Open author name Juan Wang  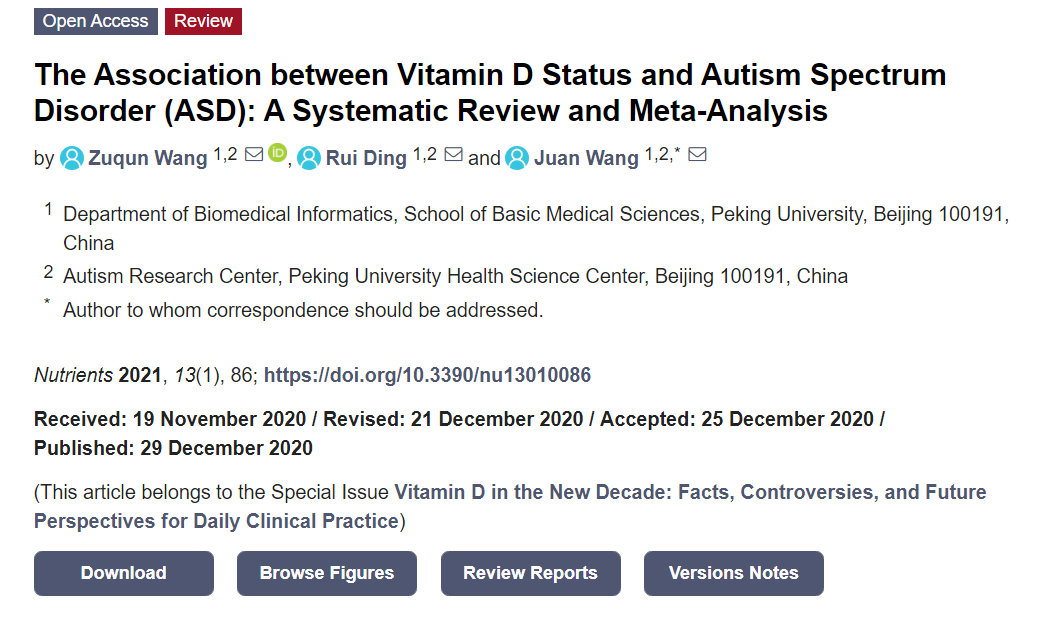click(586, 158)
